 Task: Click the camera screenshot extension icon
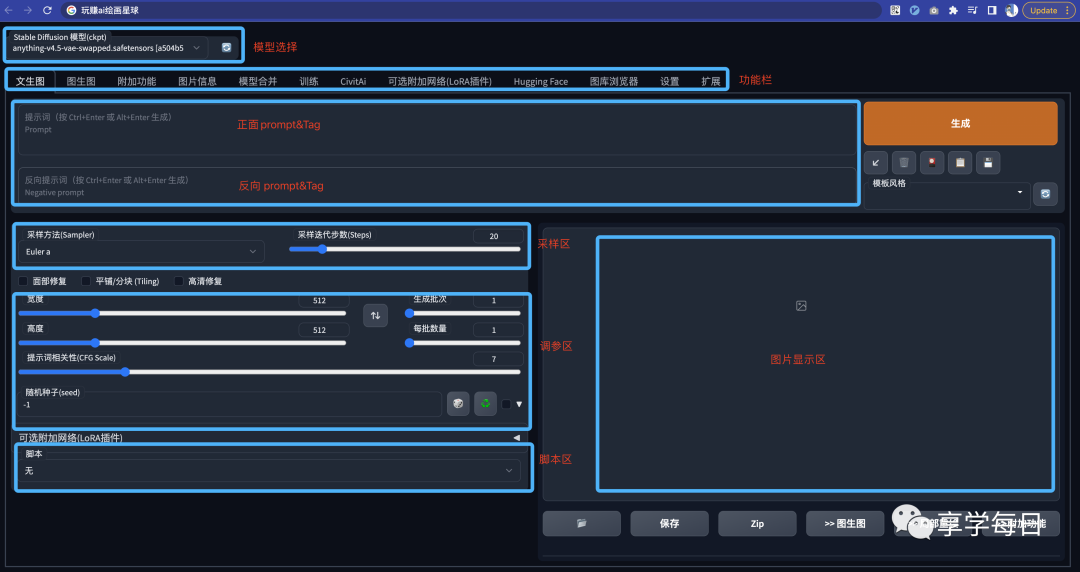point(933,10)
